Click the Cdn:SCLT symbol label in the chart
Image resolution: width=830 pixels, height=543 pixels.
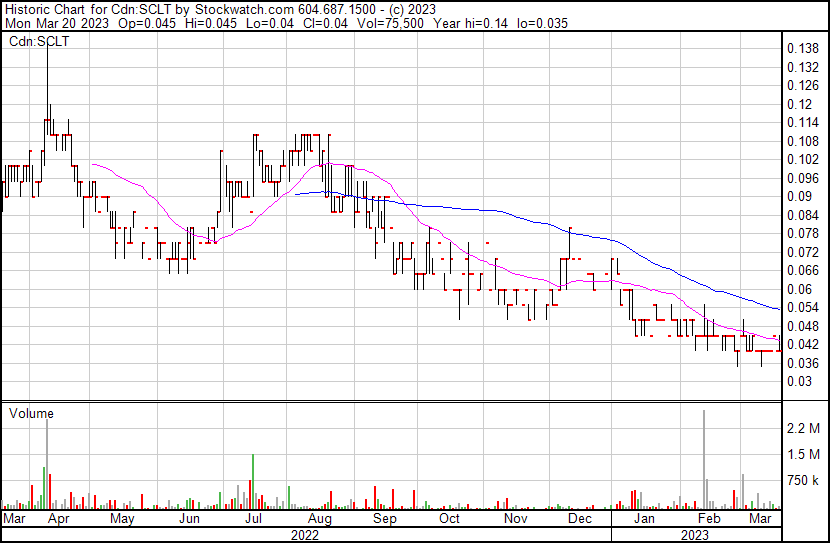pos(35,42)
